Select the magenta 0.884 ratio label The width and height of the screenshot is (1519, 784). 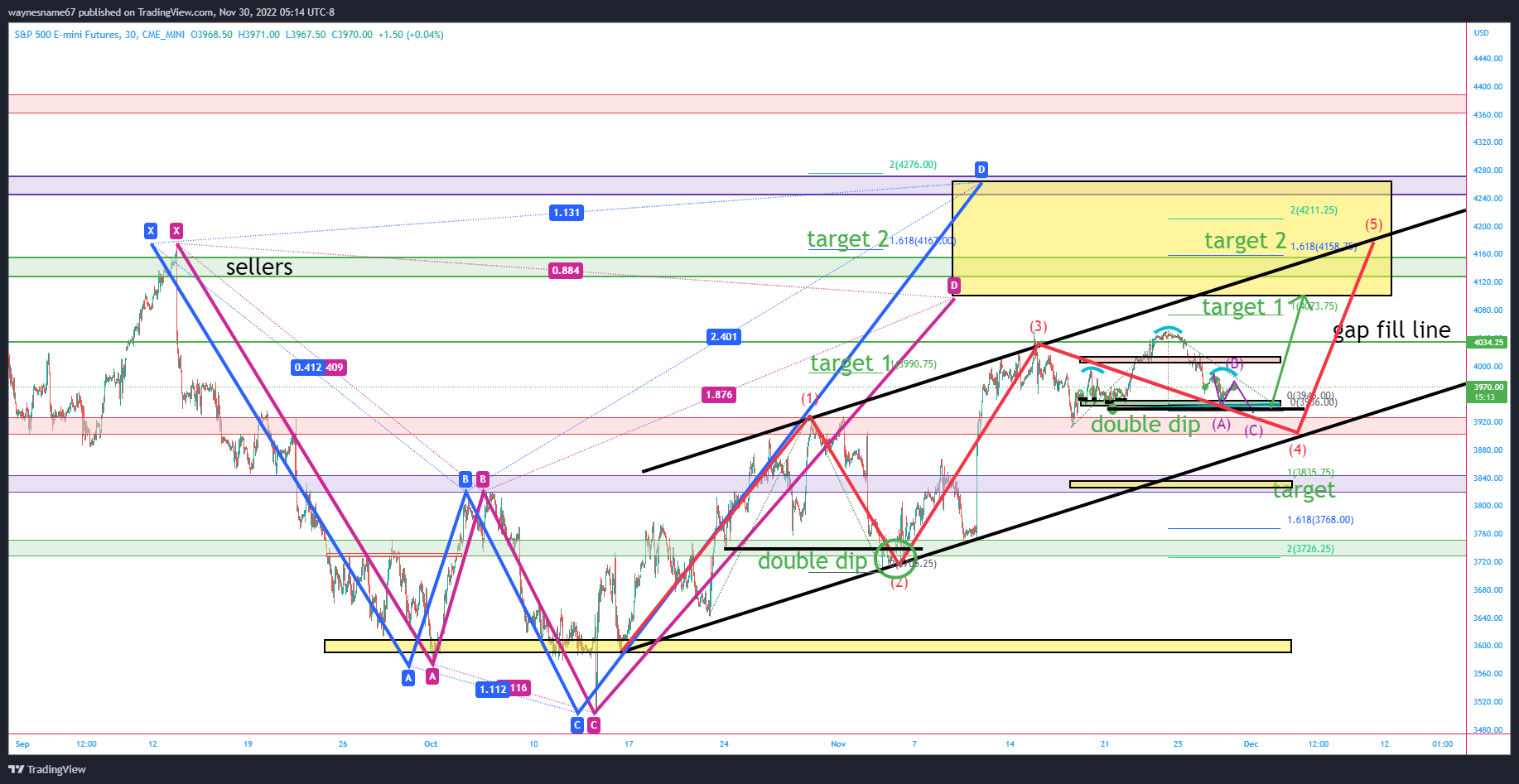[x=566, y=271]
